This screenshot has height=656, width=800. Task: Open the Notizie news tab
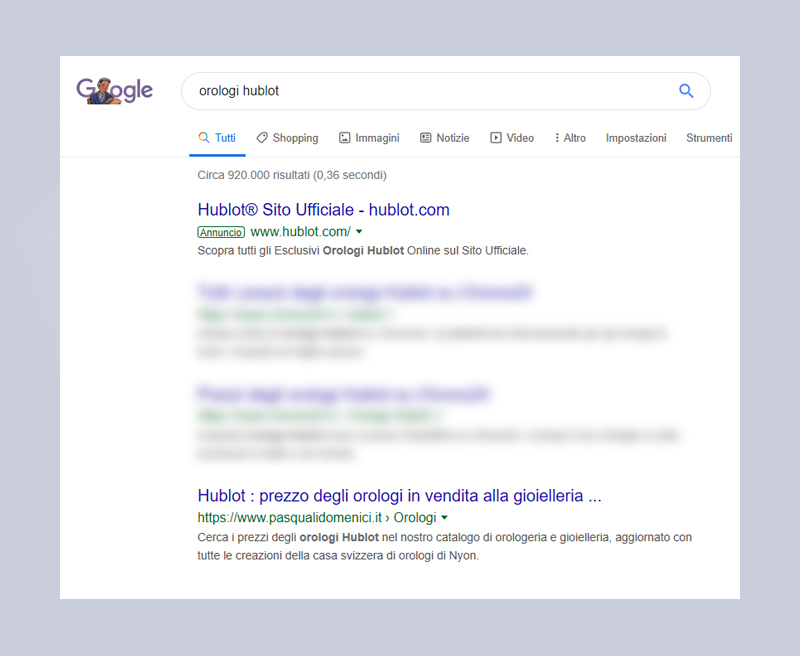(x=444, y=138)
